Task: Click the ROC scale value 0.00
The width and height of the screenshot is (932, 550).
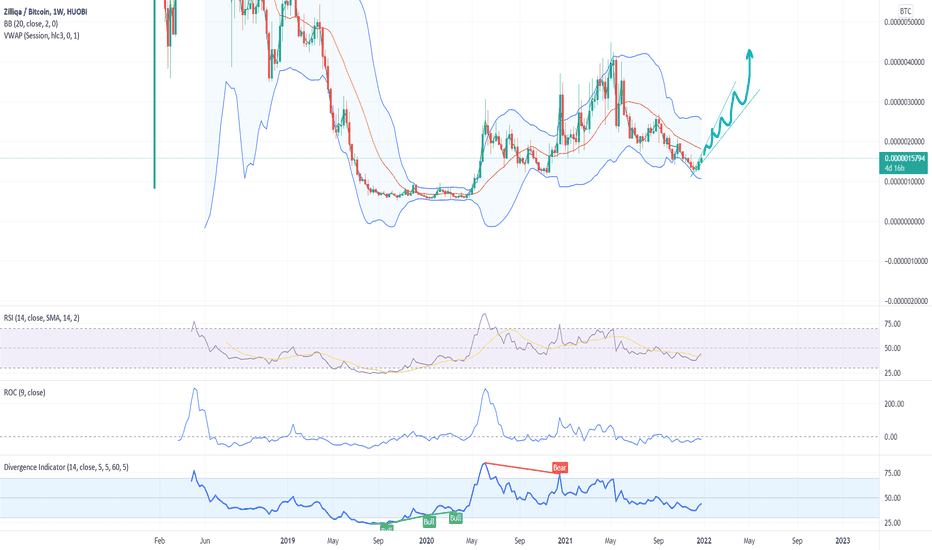Action: pos(891,437)
